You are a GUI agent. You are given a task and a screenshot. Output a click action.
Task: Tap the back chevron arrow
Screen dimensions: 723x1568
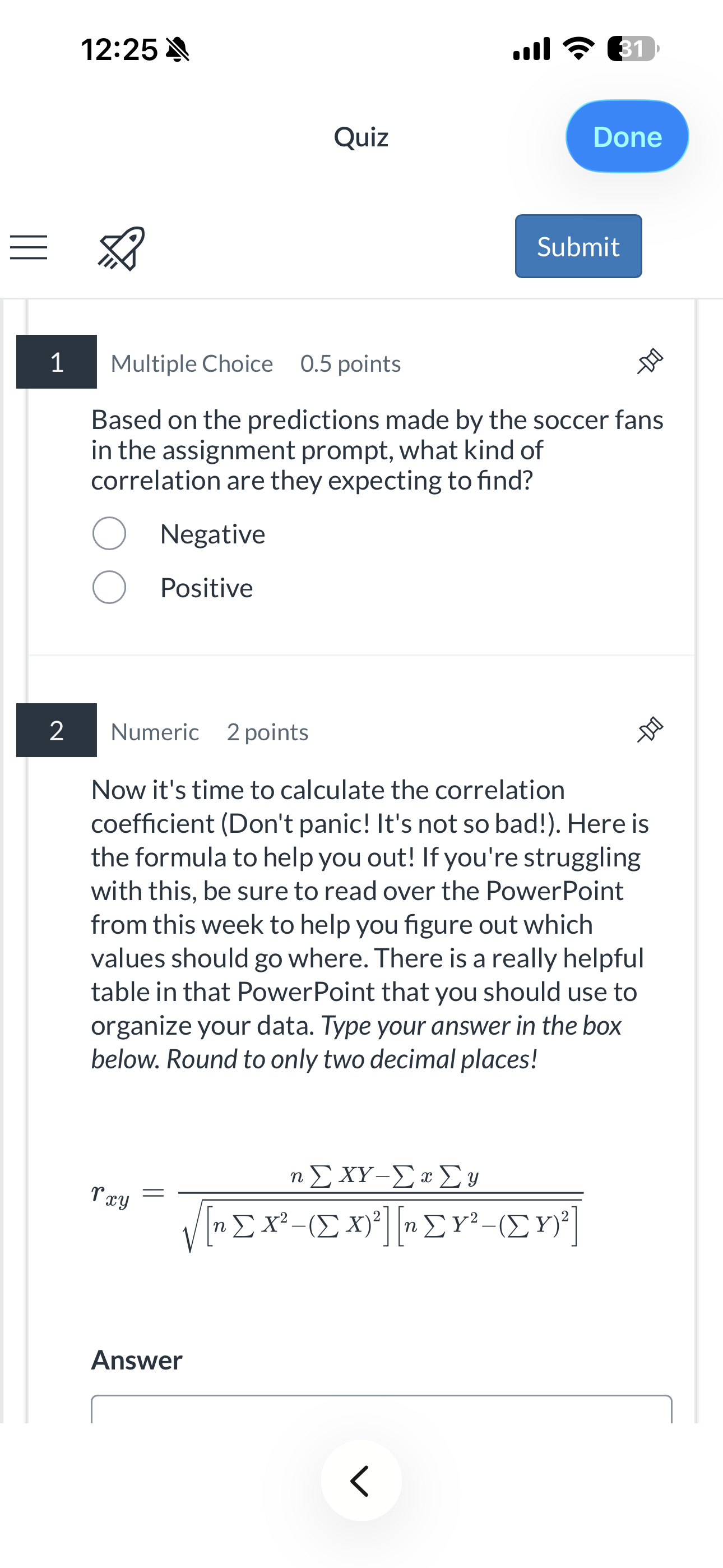[x=361, y=1481]
